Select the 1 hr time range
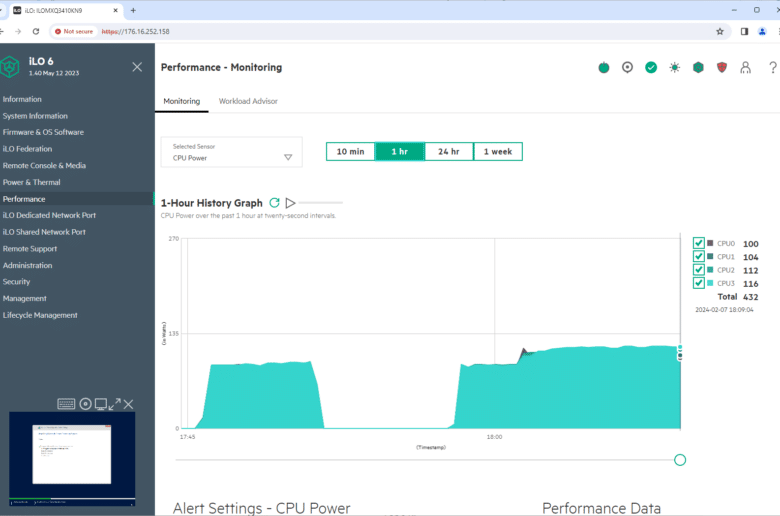This screenshot has height=516, width=780. coord(399,151)
